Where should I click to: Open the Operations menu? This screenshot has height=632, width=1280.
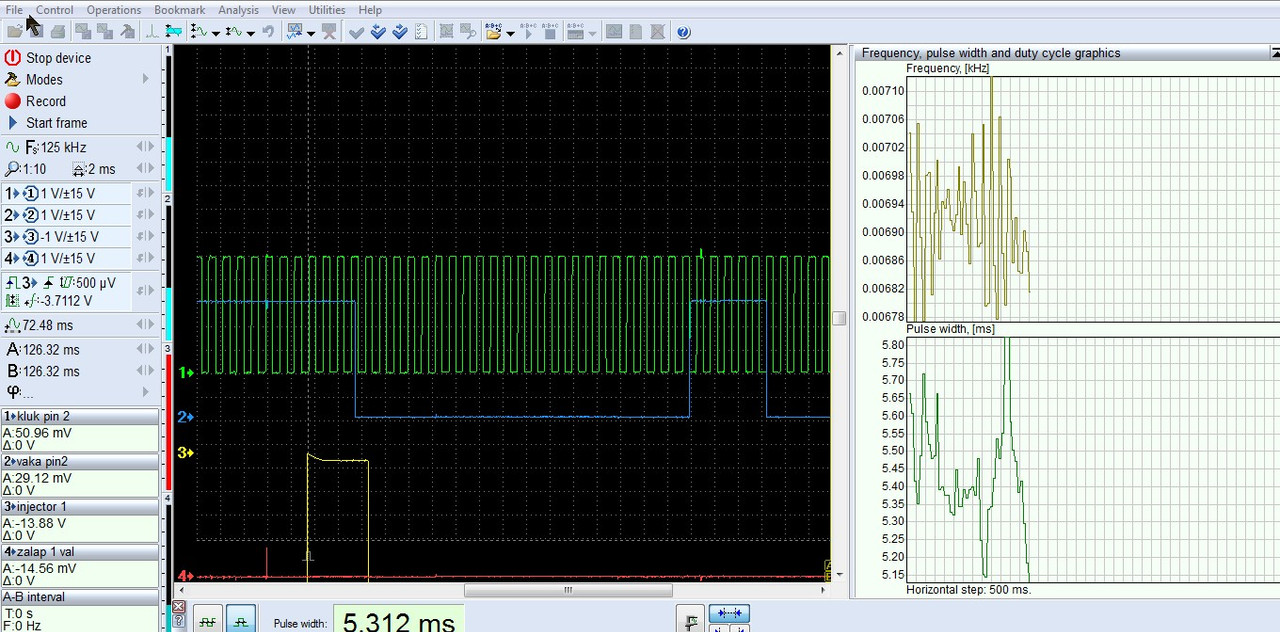coord(114,10)
